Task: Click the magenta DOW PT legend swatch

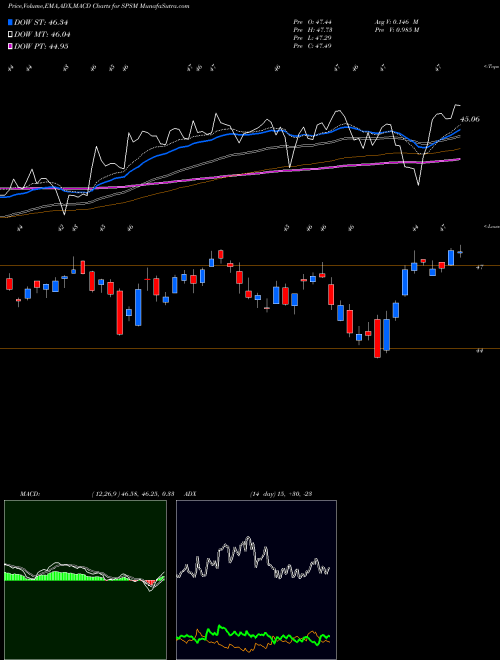Action: click(x=11, y=46)
